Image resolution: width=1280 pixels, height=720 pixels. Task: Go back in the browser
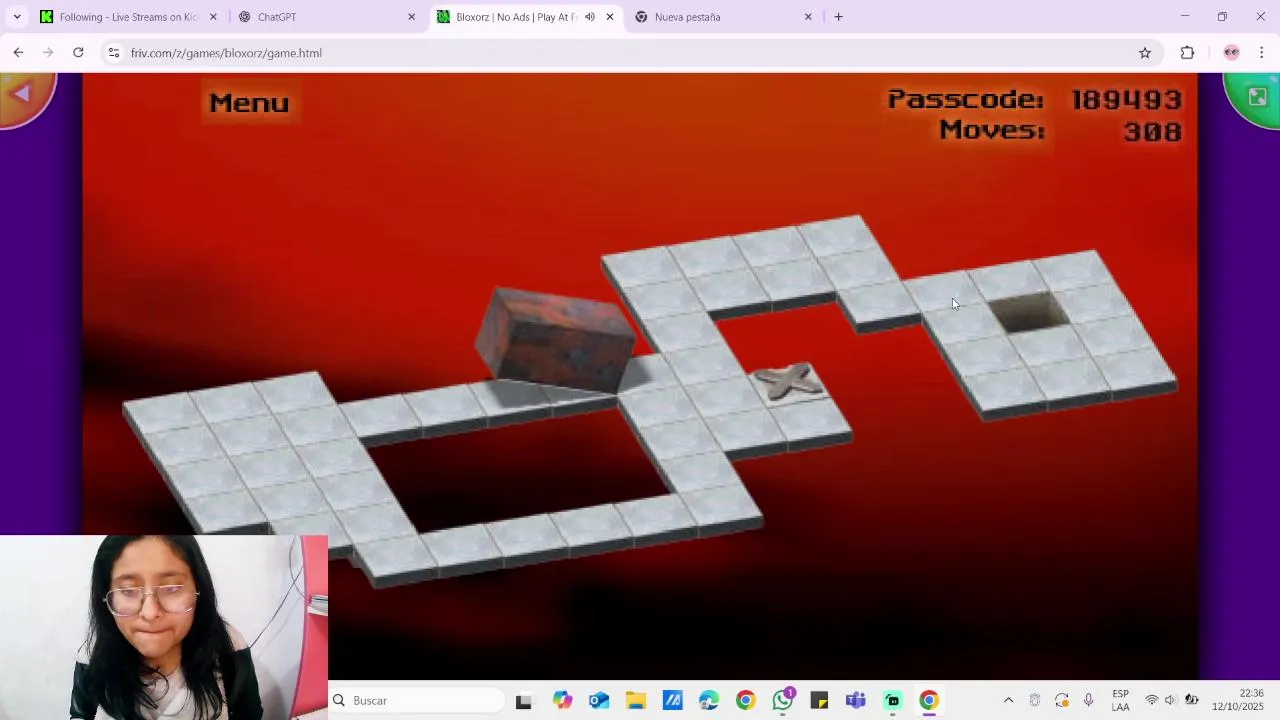click(18, 53)
